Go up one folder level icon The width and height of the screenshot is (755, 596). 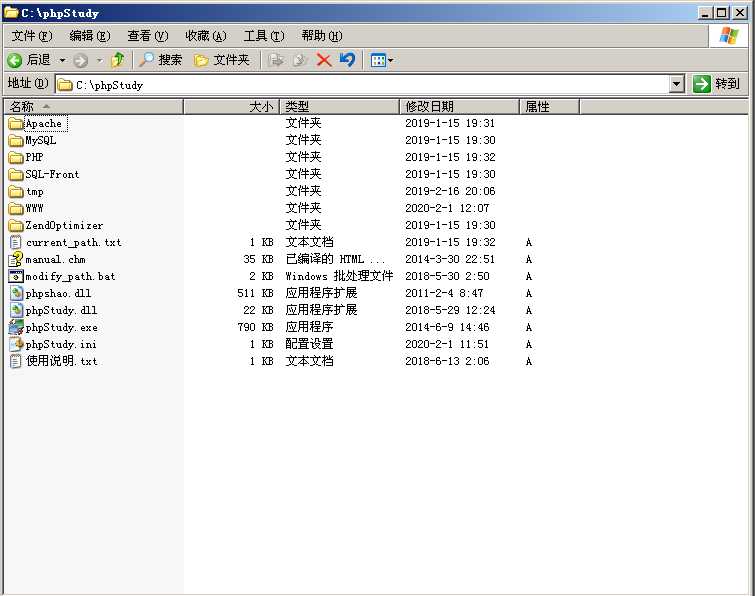coord(117,60)
